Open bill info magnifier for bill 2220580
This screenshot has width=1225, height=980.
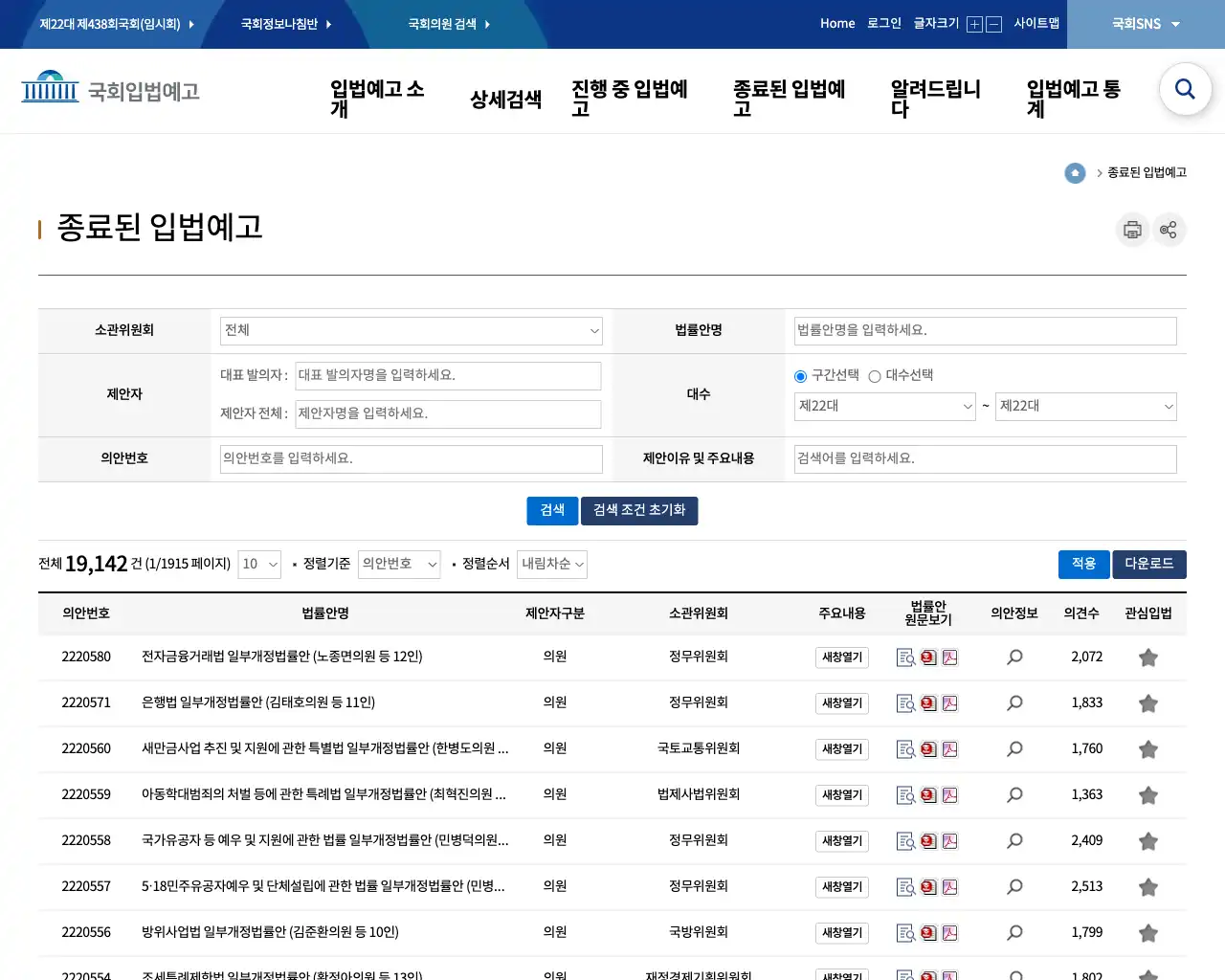(1014, 657)
